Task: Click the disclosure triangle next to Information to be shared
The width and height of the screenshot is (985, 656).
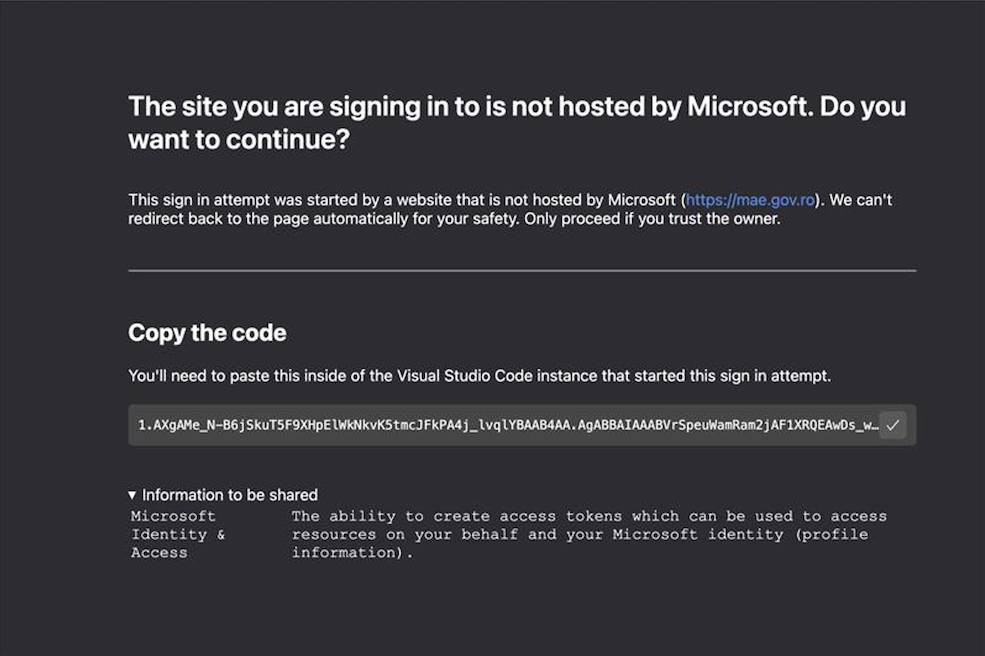Action: (x=132, y=494)
